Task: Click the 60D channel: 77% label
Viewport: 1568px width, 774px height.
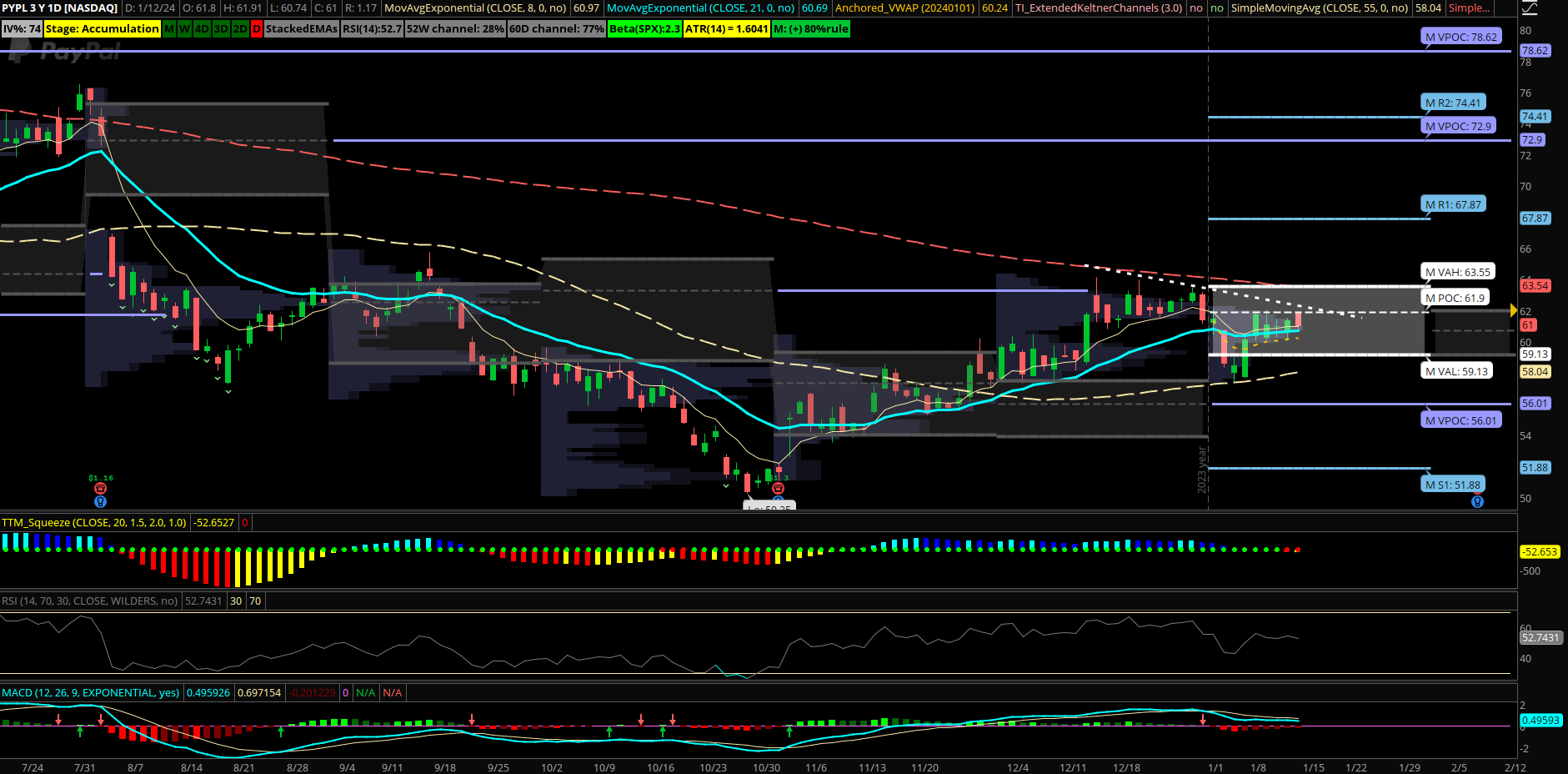Action: [557, 28]
